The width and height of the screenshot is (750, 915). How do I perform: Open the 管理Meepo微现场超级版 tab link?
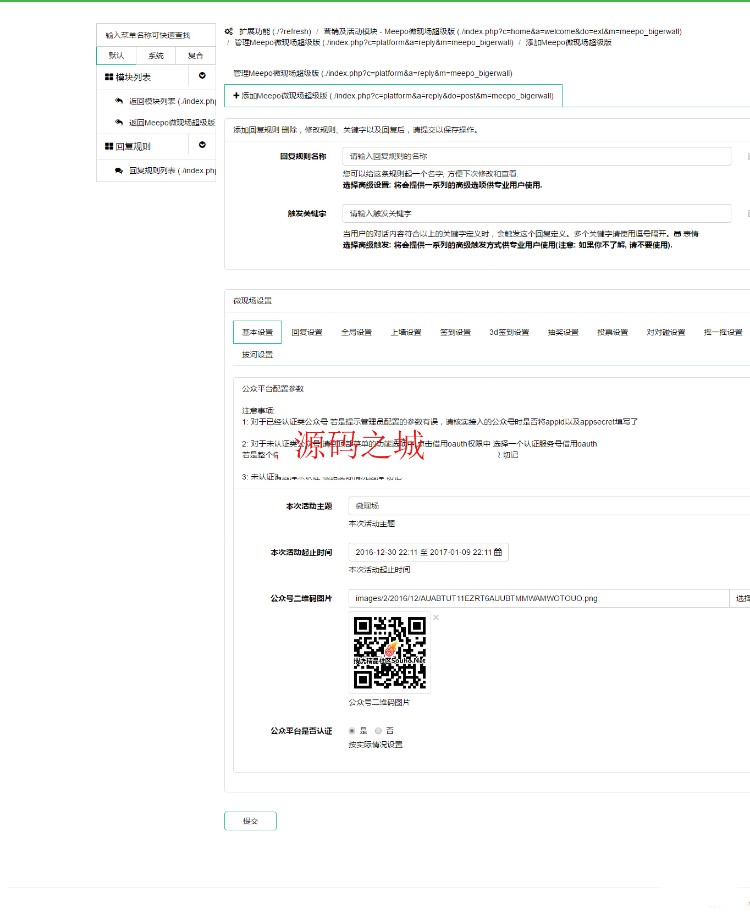pos(372,74)
